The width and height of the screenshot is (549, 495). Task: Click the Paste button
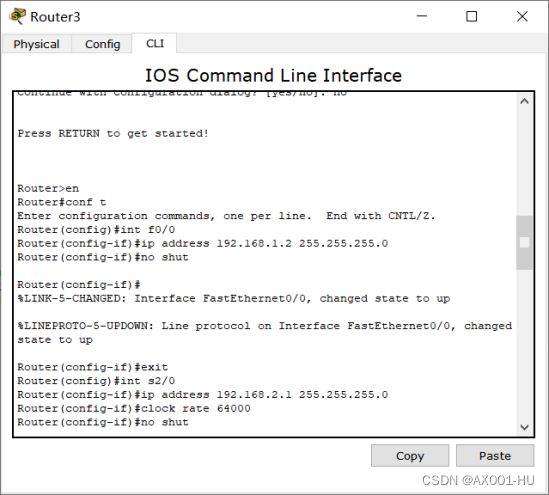(495, 455)
